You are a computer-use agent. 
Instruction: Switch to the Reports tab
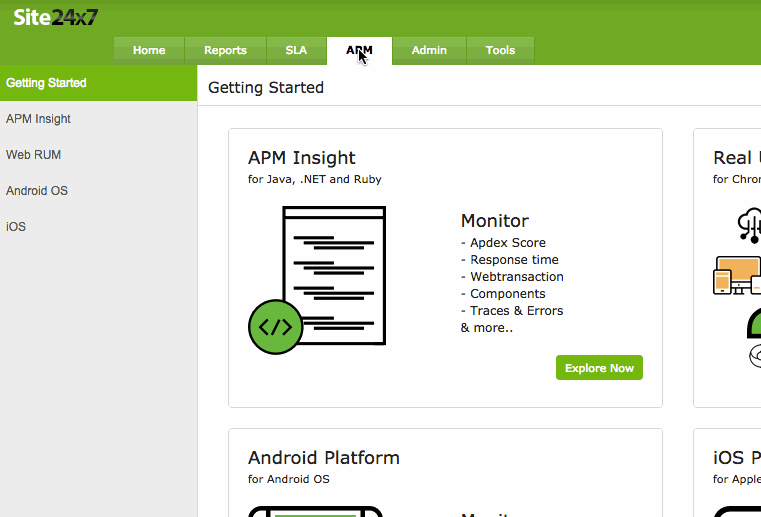click(x=225, y=50)
